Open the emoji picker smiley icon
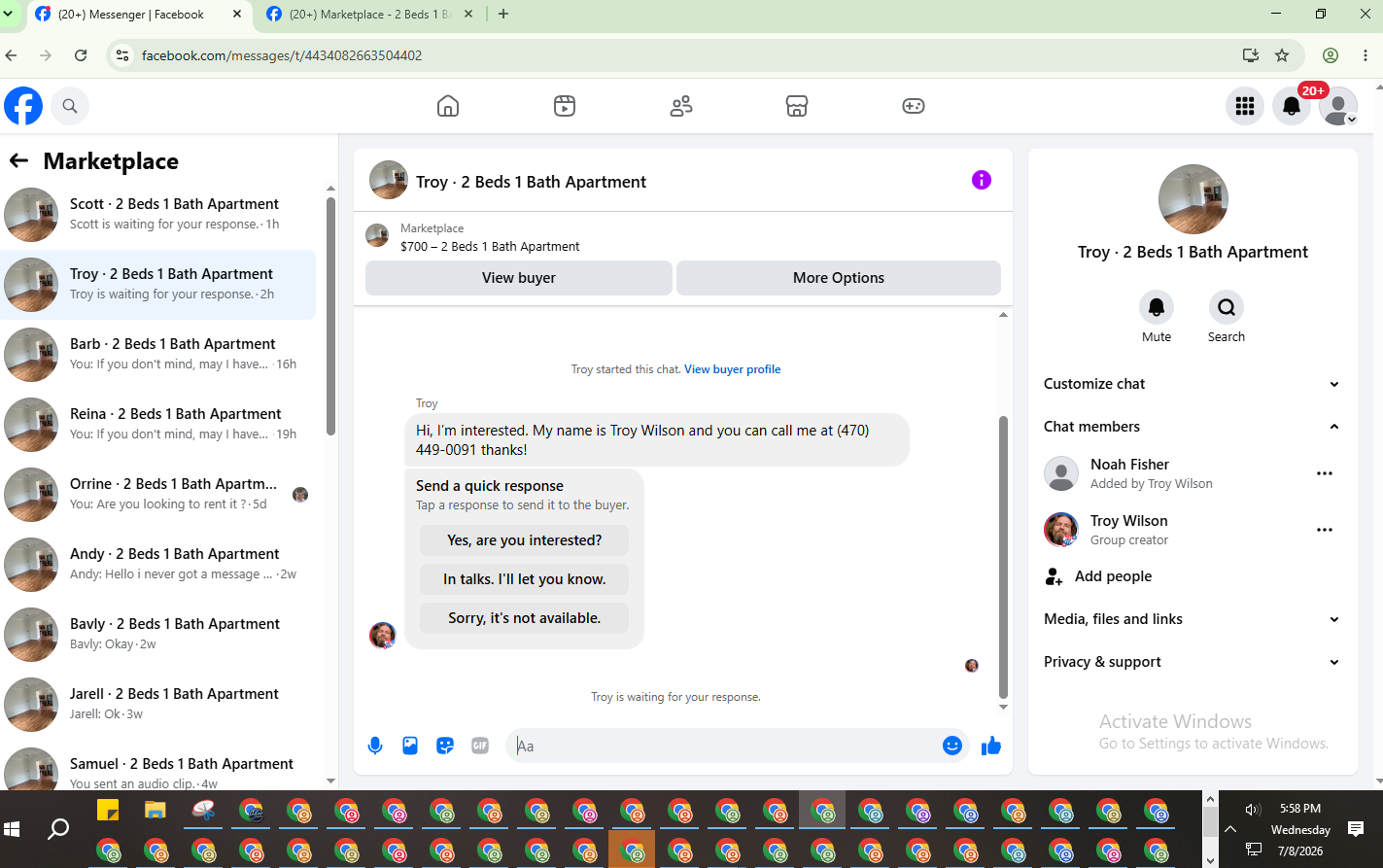This screenshot has width=1383, height=868. 952,746
